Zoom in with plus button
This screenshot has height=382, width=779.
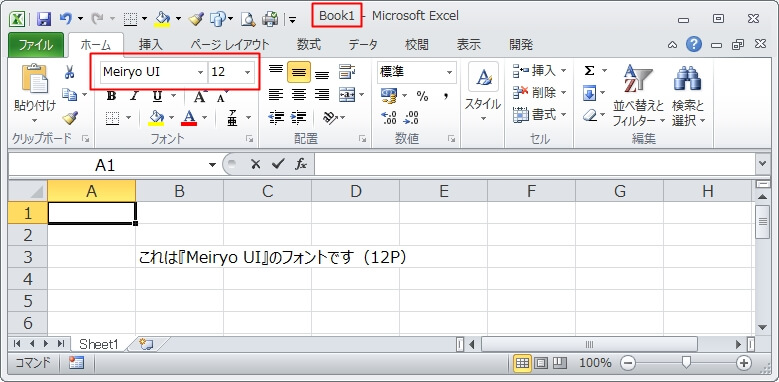(x=744, y=363)
